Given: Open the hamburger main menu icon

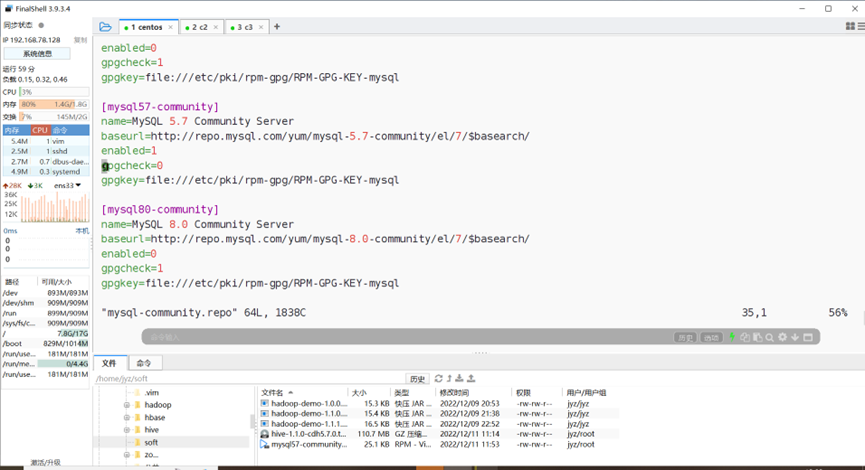Looking at the screenshot, I should click(x=861, y=26).
